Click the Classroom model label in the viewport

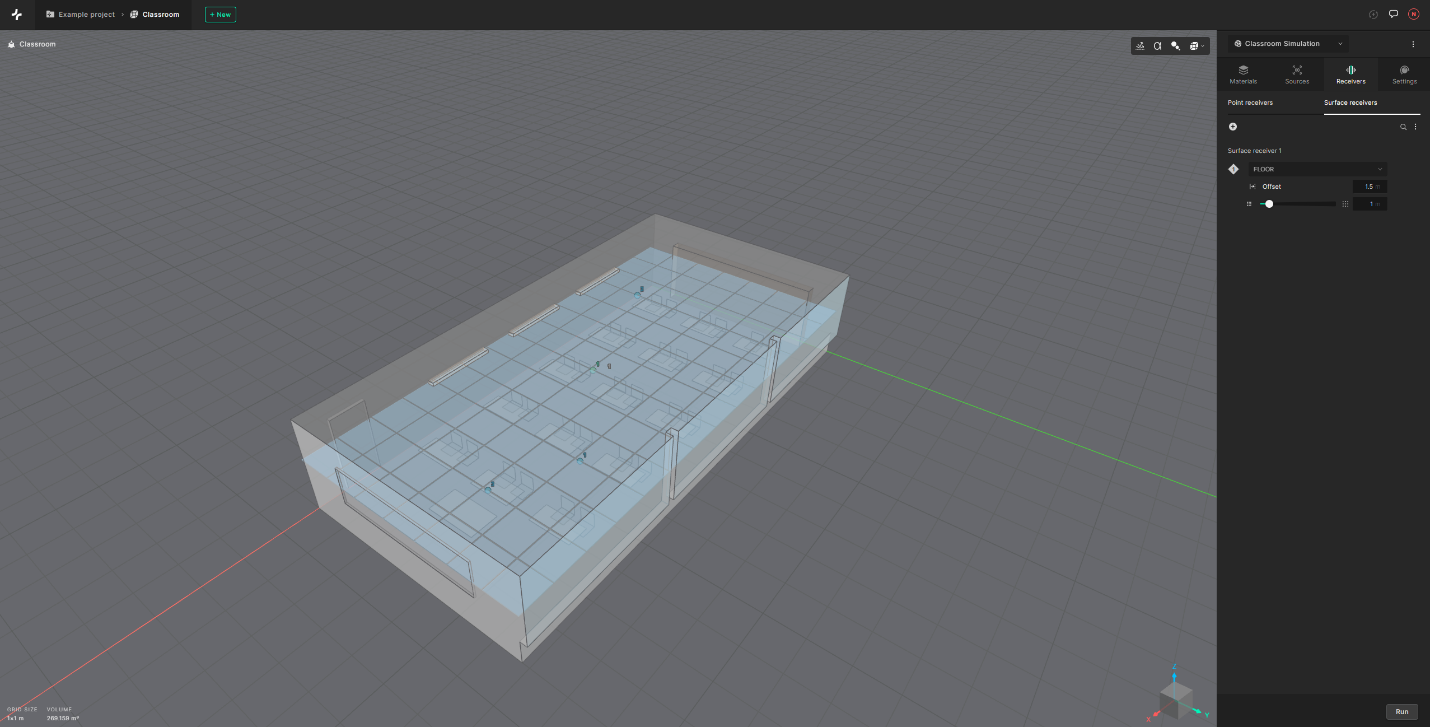click(x=32, y=44)
